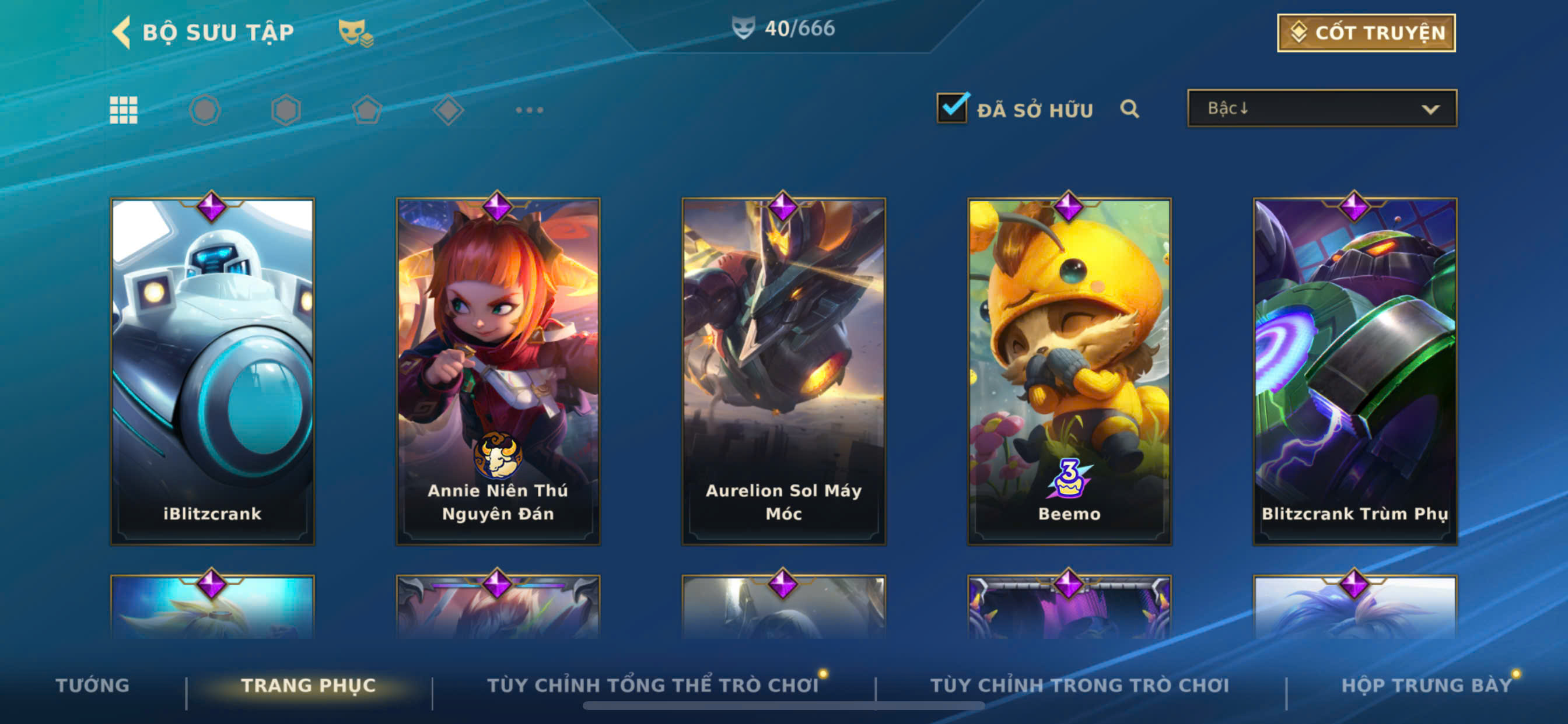Select the iBlitzcrank skin card
Screen dimensions: 1568x724
click(212, 371)
